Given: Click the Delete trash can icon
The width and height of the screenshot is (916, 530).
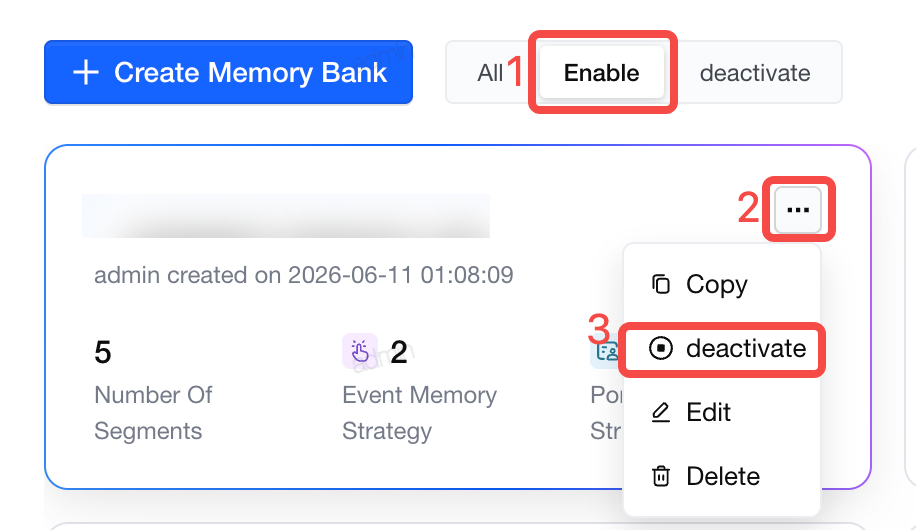Looking at the screenshot, I should pyautogui.click(x=661, y=476).
